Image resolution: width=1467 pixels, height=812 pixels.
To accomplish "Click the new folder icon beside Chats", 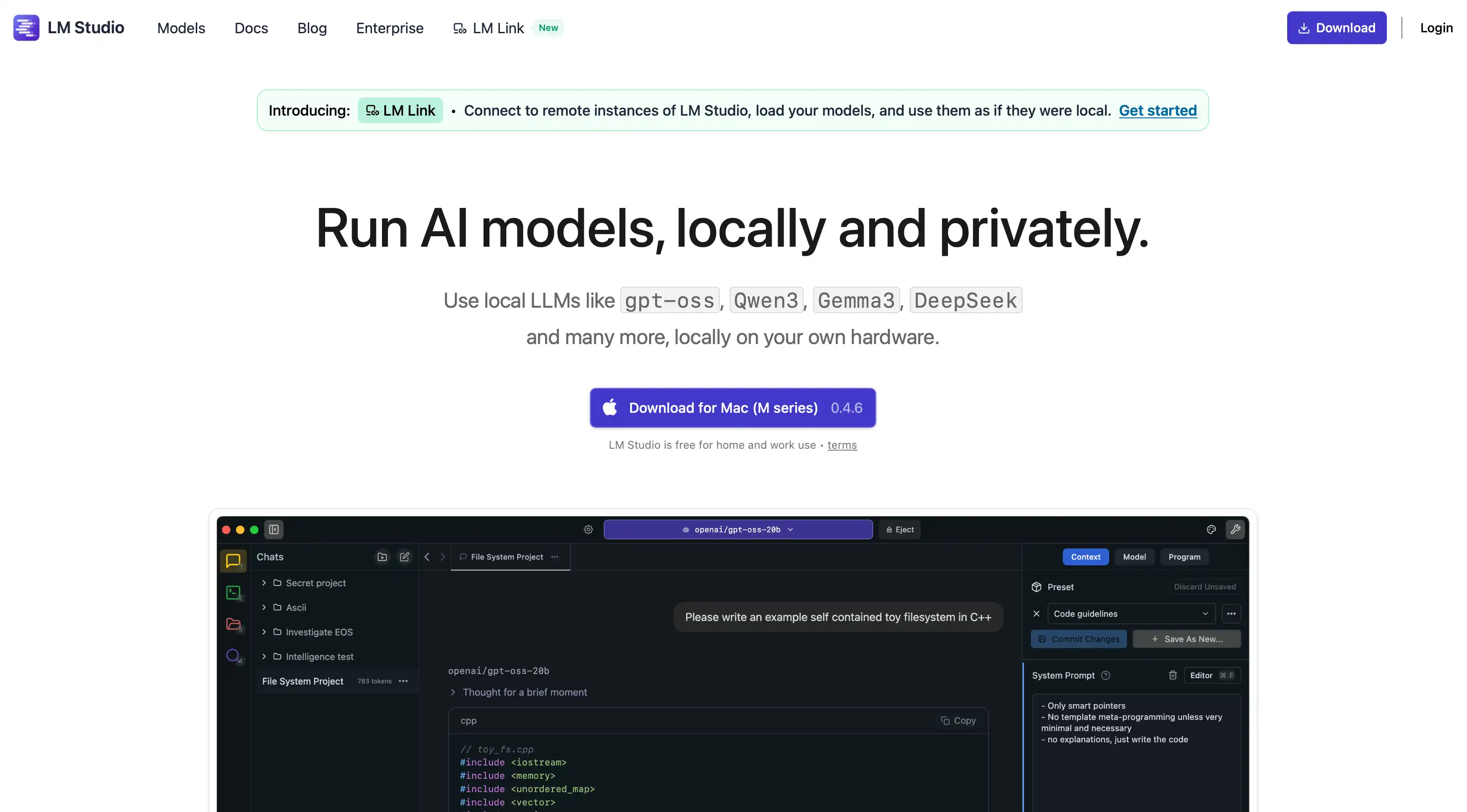I will coord(382,557).
